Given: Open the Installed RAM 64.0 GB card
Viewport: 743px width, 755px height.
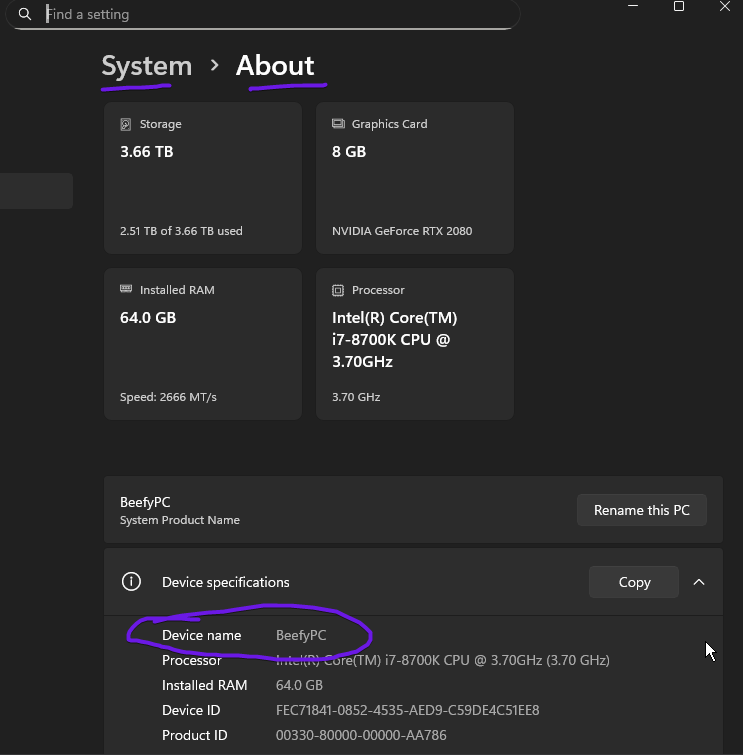Looking at the screenshot, I should [x=203, y=343].
